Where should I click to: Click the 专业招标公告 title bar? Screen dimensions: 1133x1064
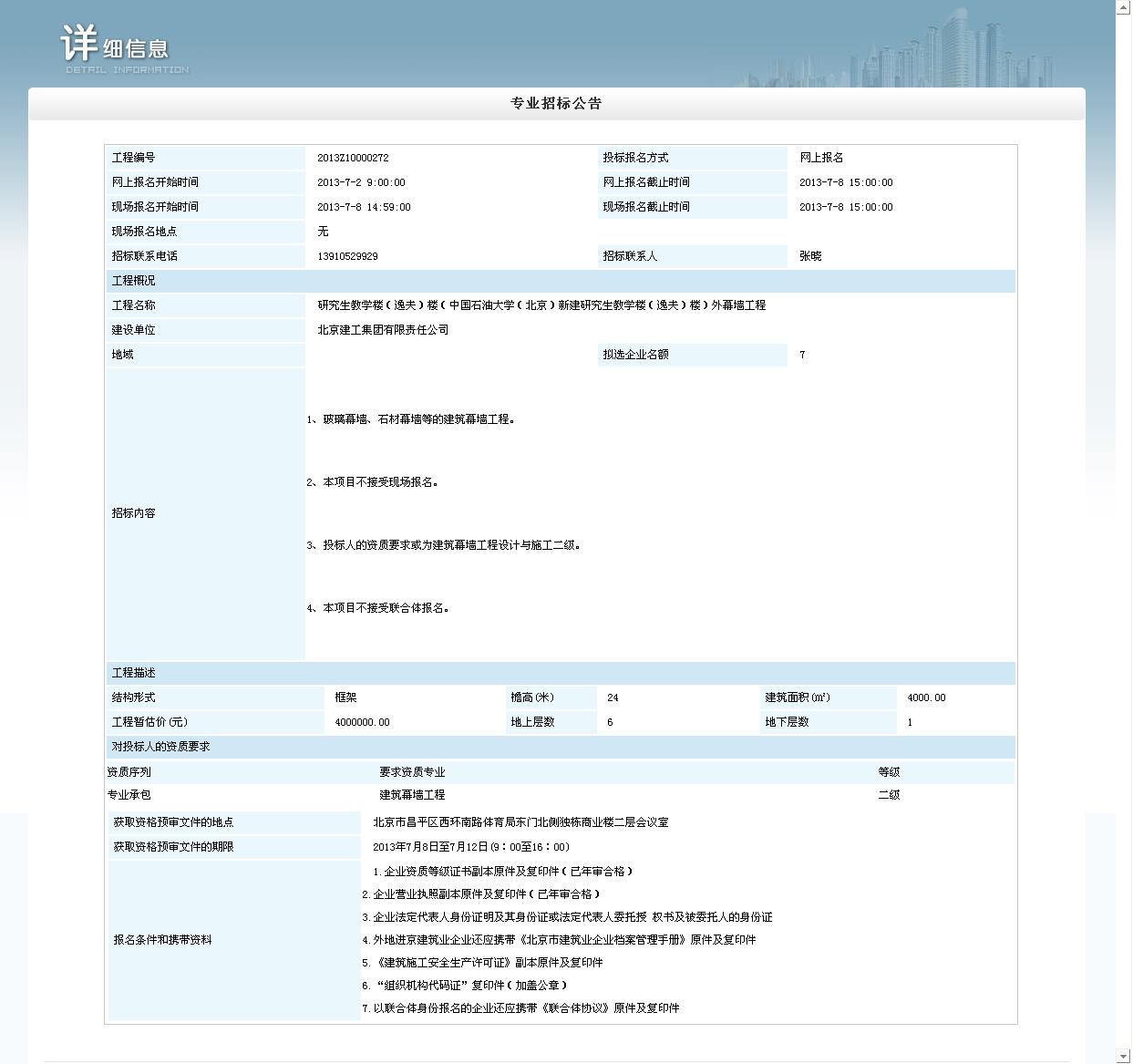556,104
